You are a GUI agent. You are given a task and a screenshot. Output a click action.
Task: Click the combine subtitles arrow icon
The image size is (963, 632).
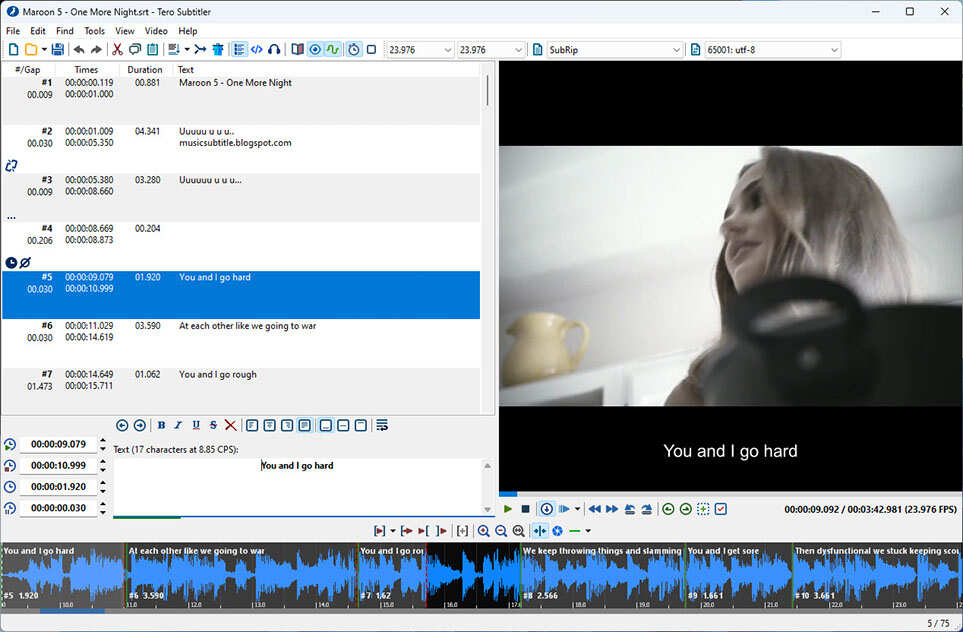coord(200,50)
